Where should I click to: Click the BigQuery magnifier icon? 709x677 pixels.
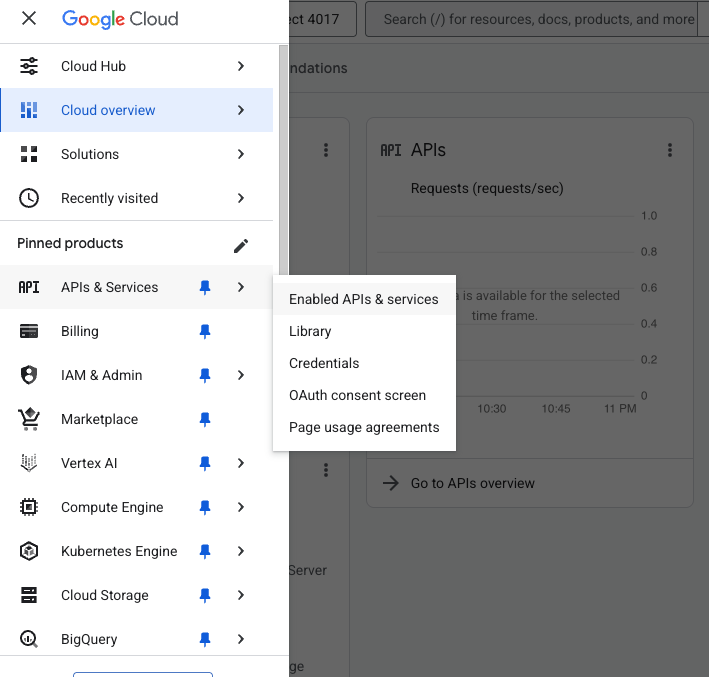[29, 639]
